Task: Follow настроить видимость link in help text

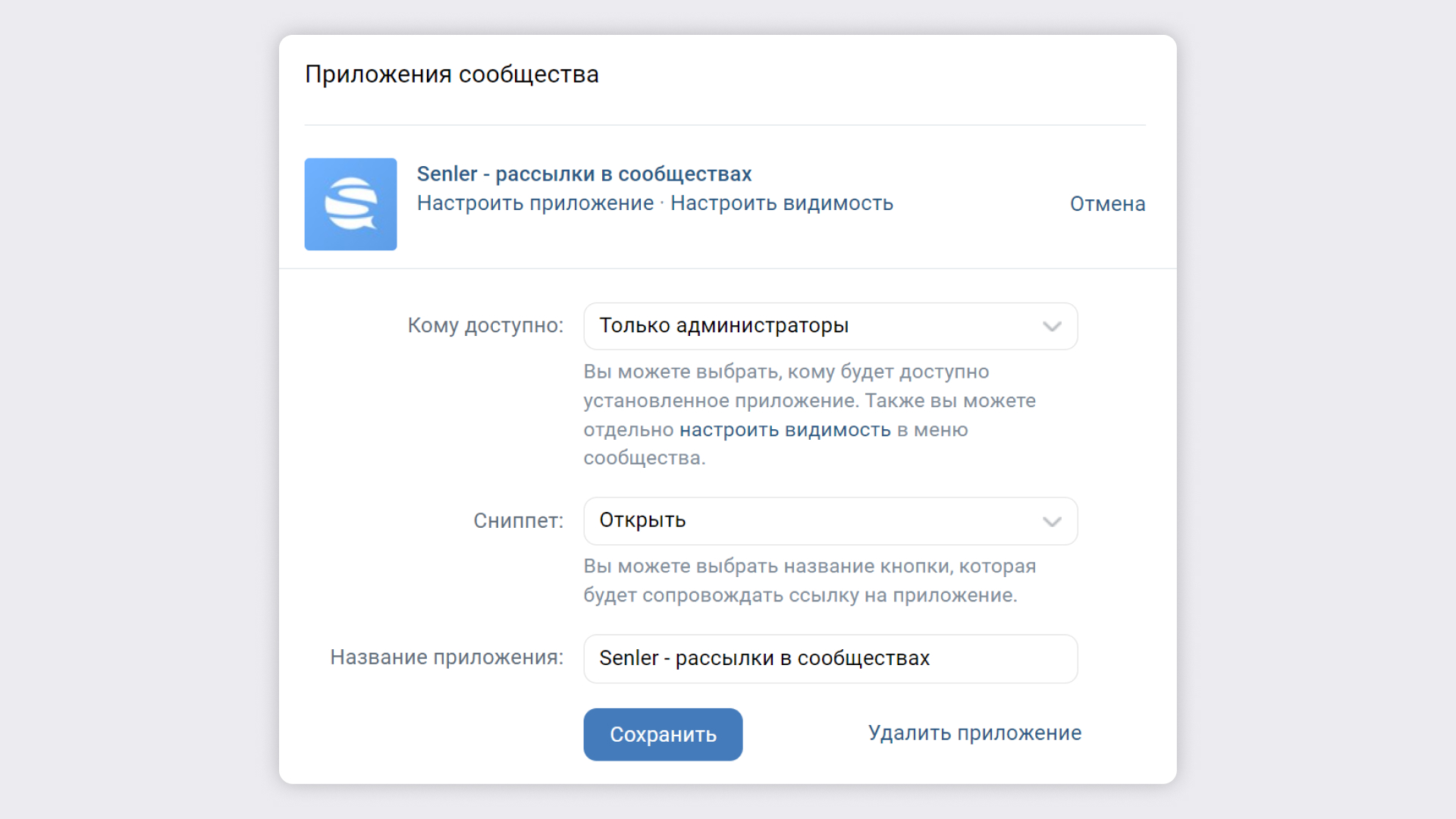Action: (x=785, y=430)
